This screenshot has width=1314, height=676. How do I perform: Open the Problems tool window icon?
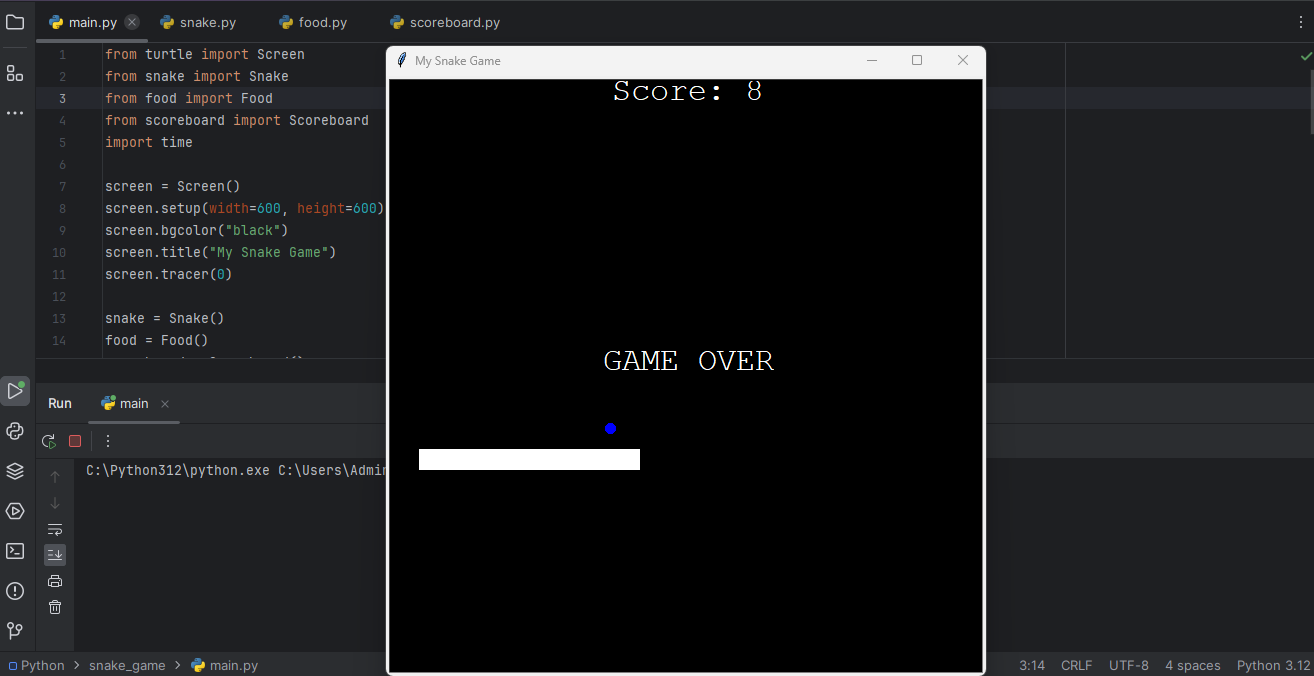click(x=15, y=591)
